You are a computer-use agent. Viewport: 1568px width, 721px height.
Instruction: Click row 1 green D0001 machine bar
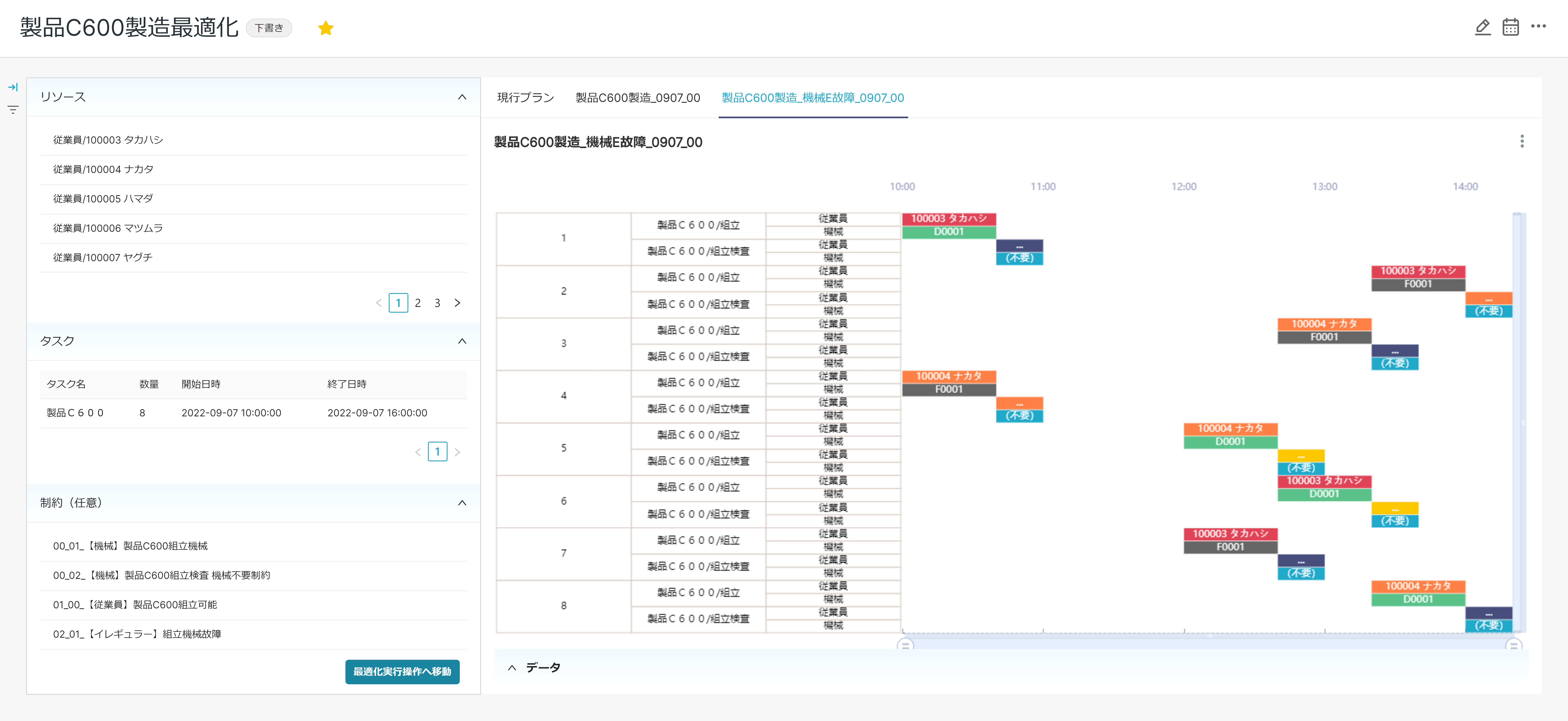[949, 232]
